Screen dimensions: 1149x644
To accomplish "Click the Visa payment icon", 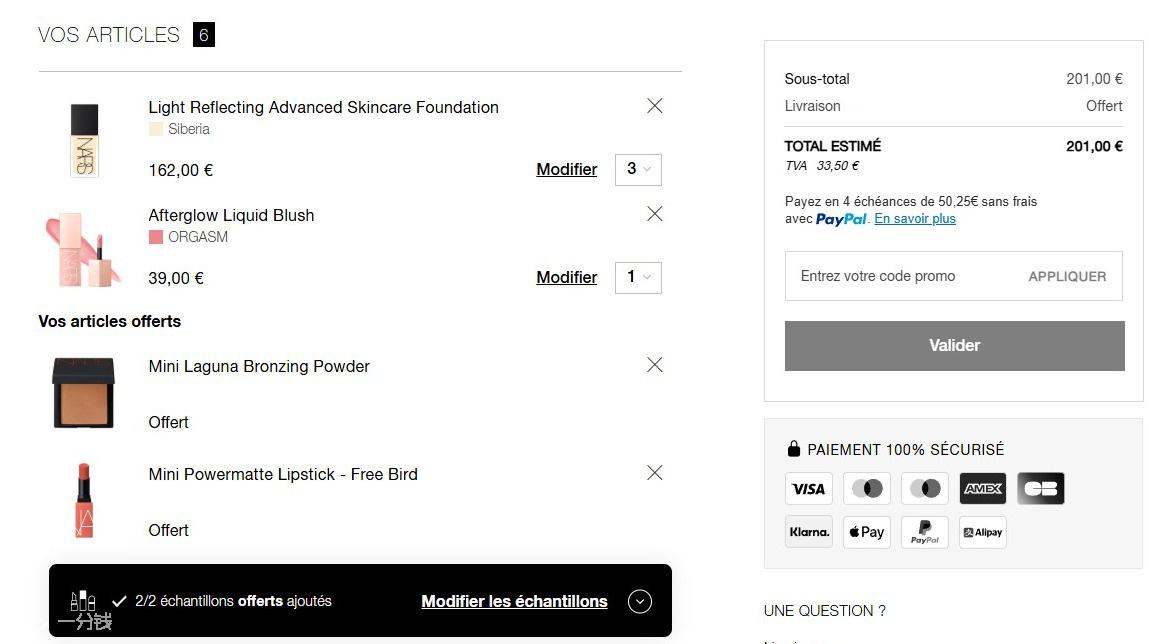I will coord(808,489).
